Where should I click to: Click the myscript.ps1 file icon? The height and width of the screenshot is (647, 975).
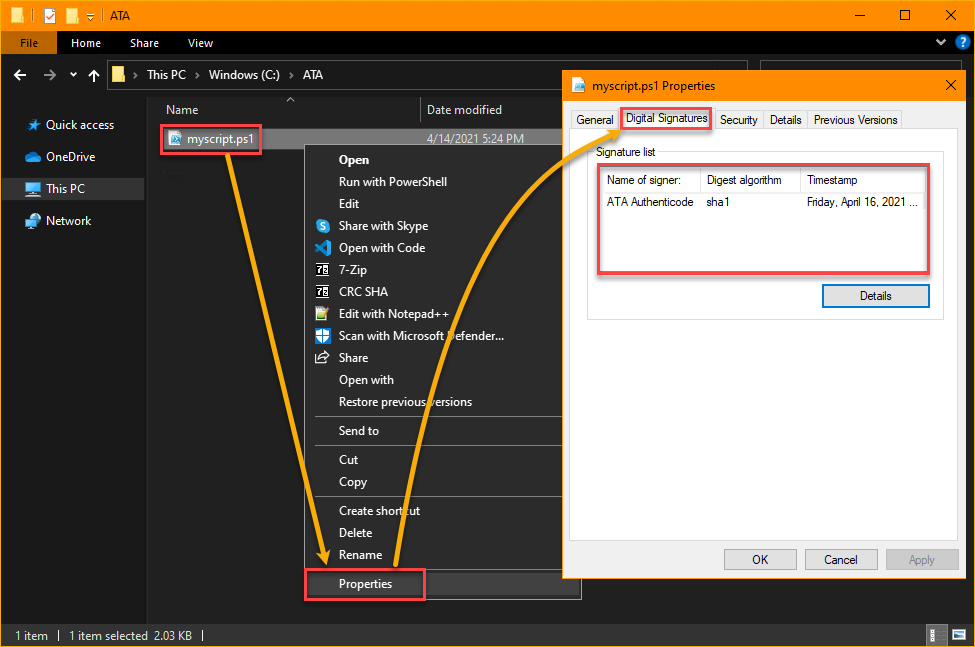(176, 139)
